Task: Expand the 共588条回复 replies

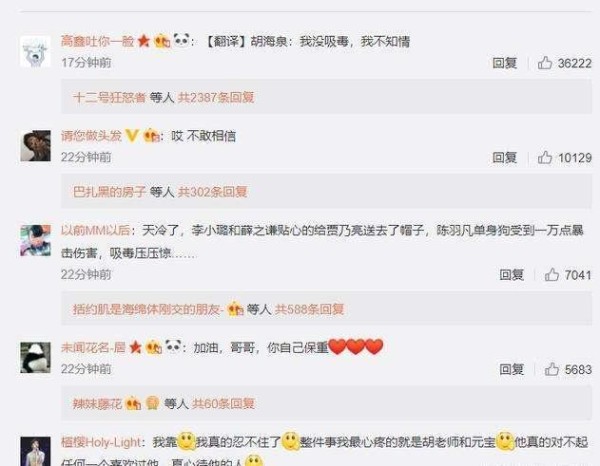Action: [309, 309]
